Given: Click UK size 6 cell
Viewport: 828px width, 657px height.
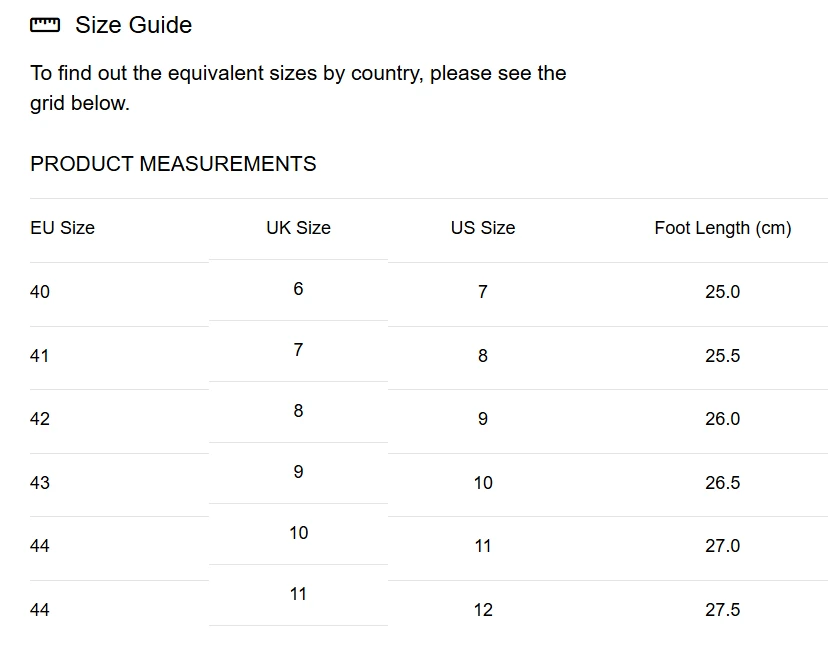Looking at the screenshot, I should click(x=298, y=289).
